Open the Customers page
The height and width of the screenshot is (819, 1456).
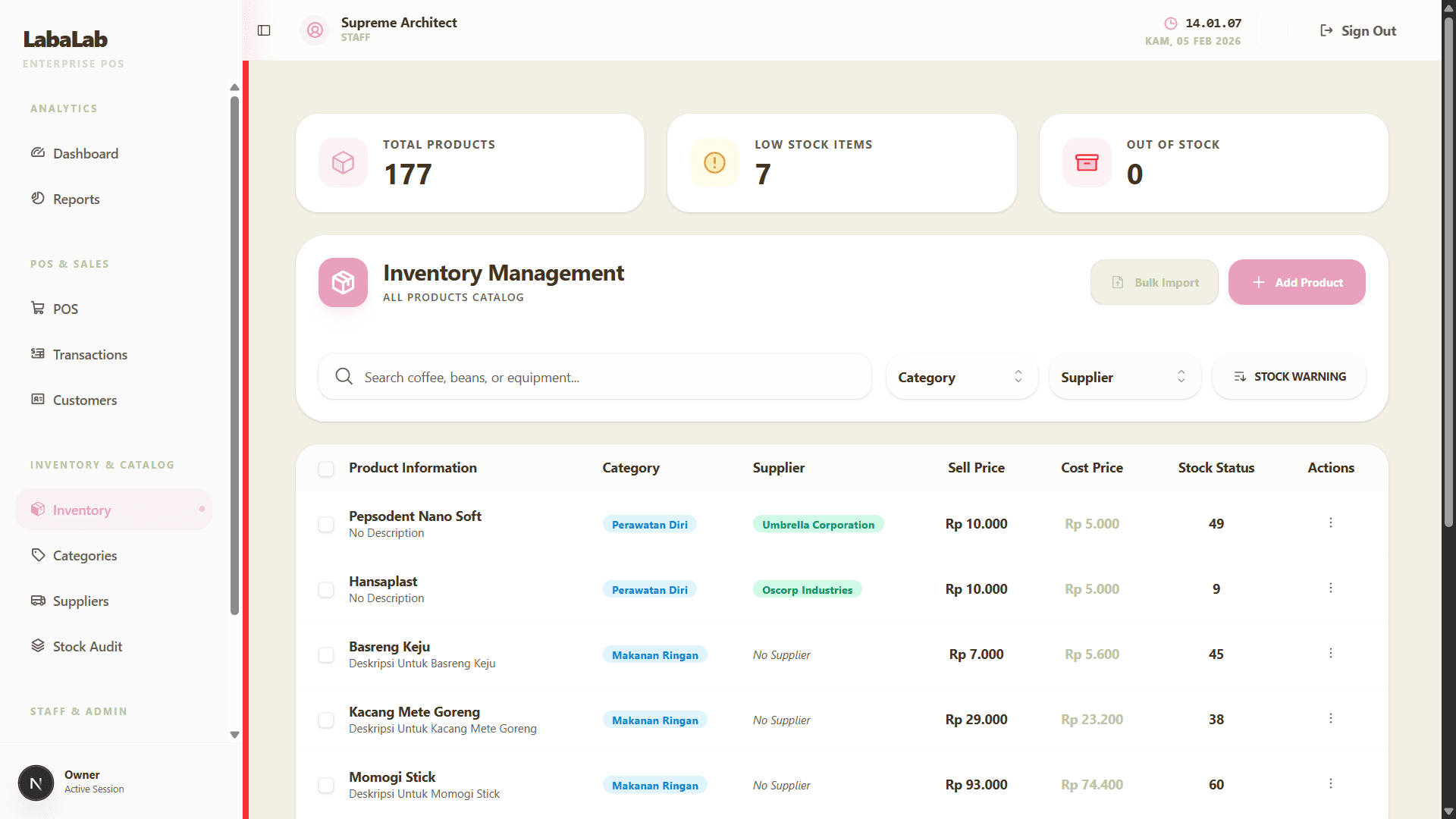click(114, 400)
